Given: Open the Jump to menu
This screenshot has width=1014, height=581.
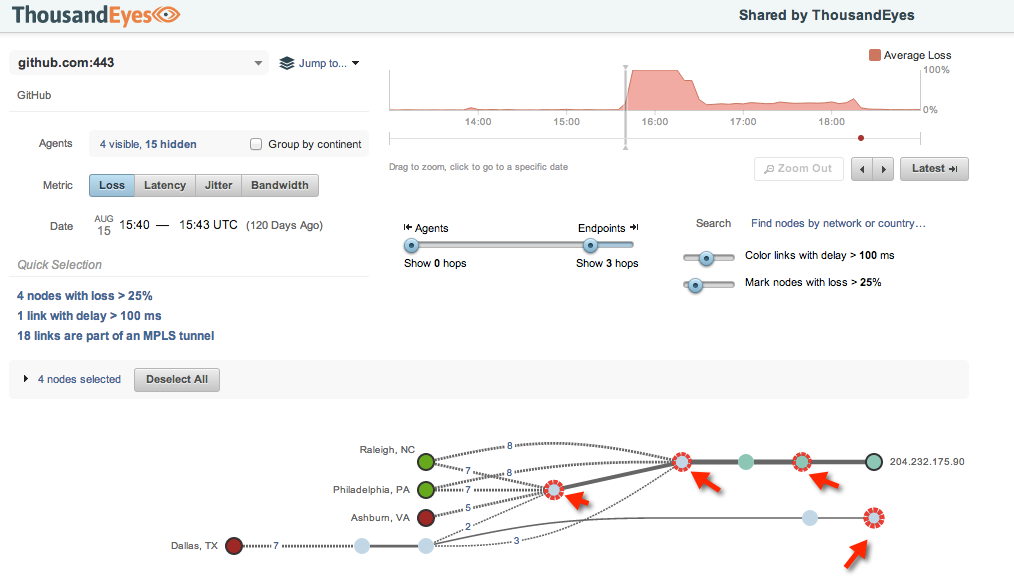Looking at the screenshot, I should click(319, 63).
